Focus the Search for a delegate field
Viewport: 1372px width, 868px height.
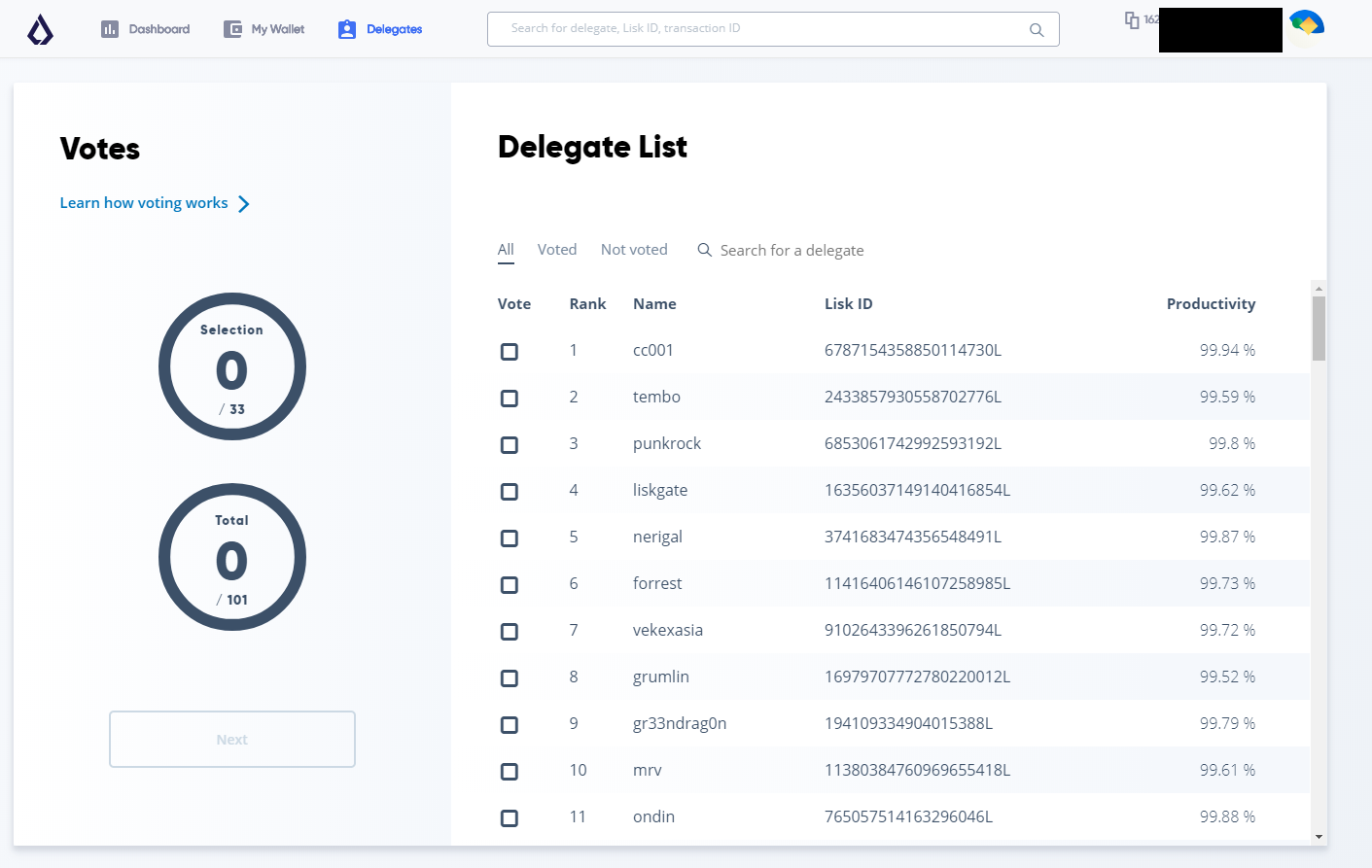[792, 251]
